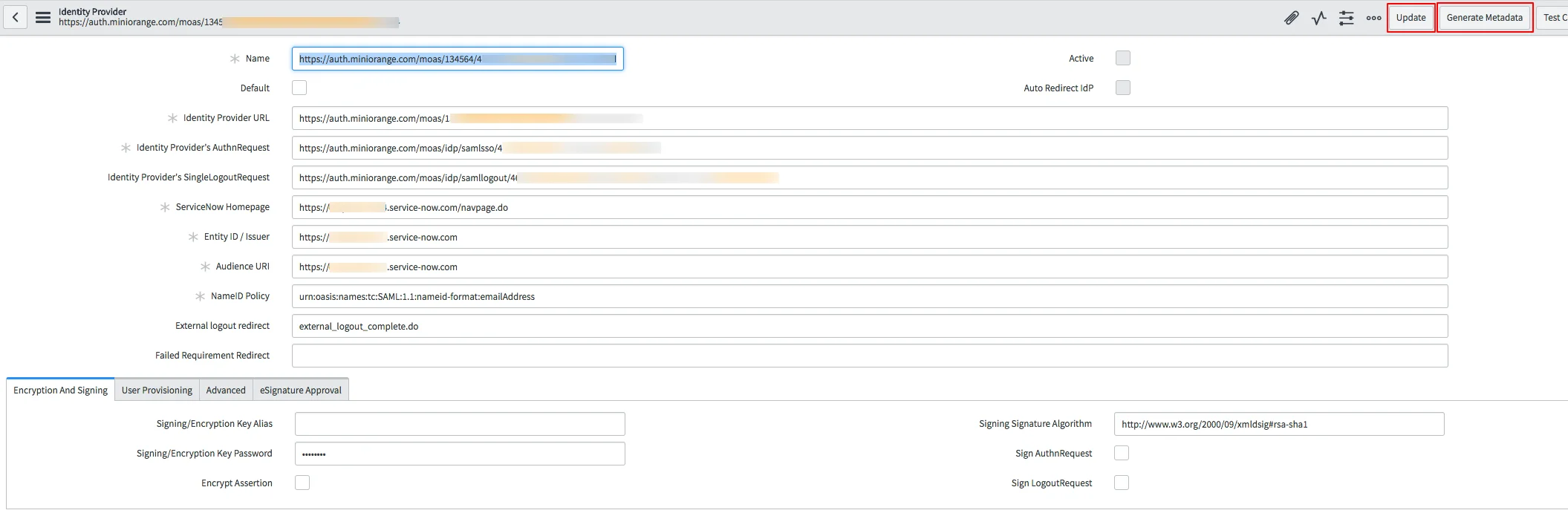Click External logout redirect field
The height and width of the screenshot is (513, 1568).
(x=870, y=326)
